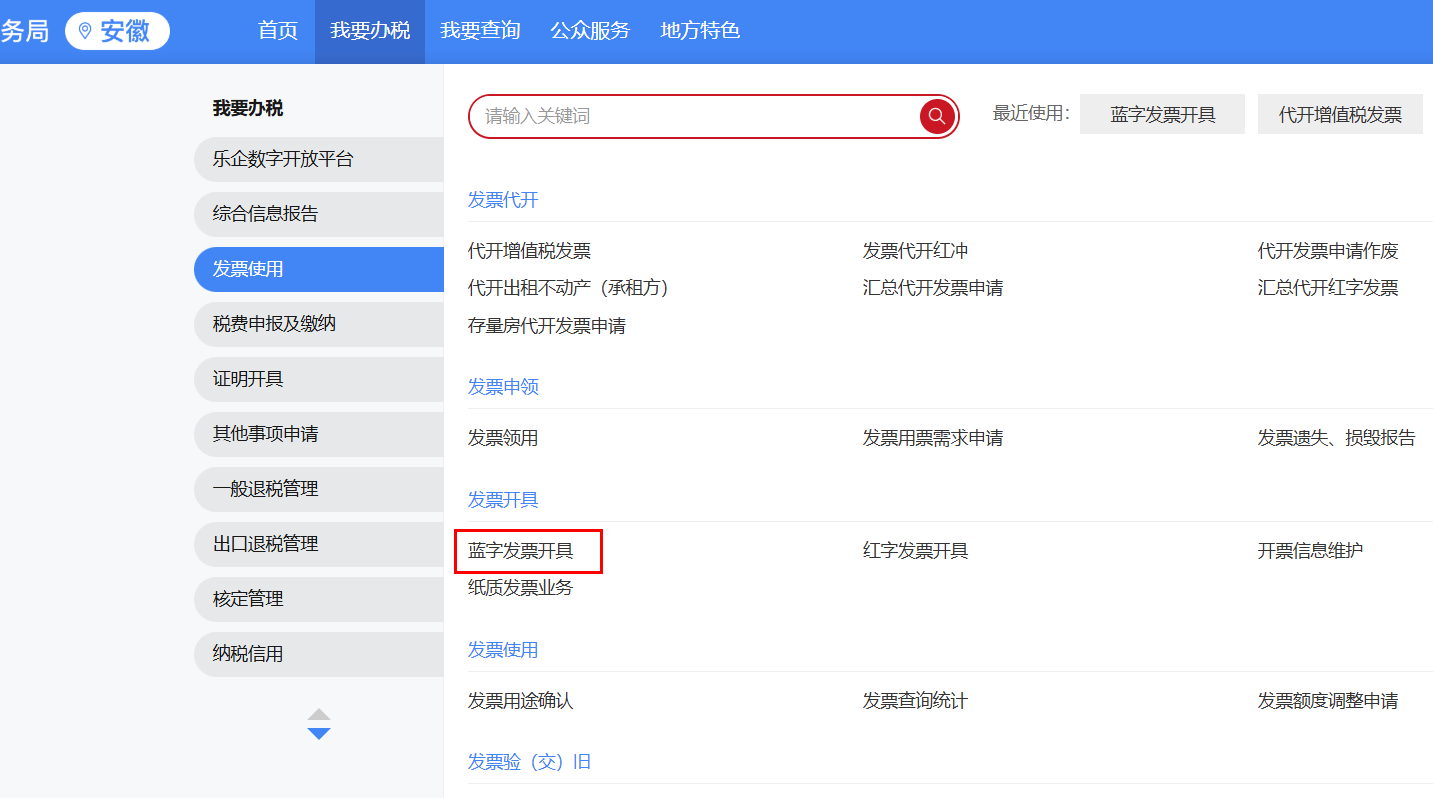
Task: Select sidebar item 一般退税管理
Action: click(x=319, y=489)
